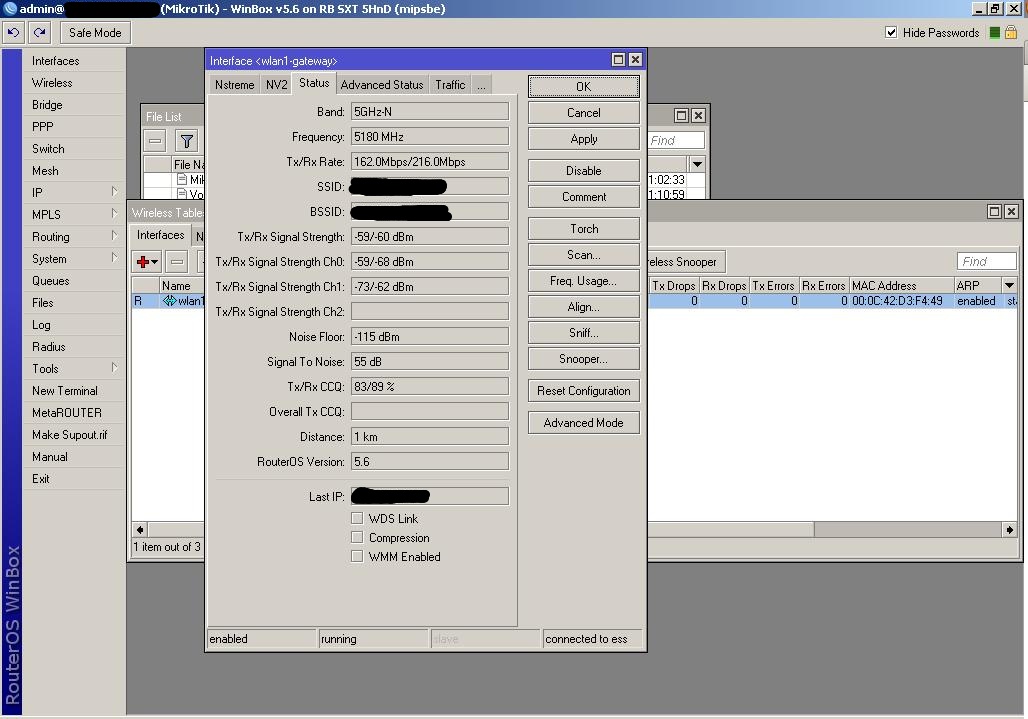Close the Interface wlan1-gateway dialog
The width and height of the screenshot is (1028, 719).
[635, 60]
